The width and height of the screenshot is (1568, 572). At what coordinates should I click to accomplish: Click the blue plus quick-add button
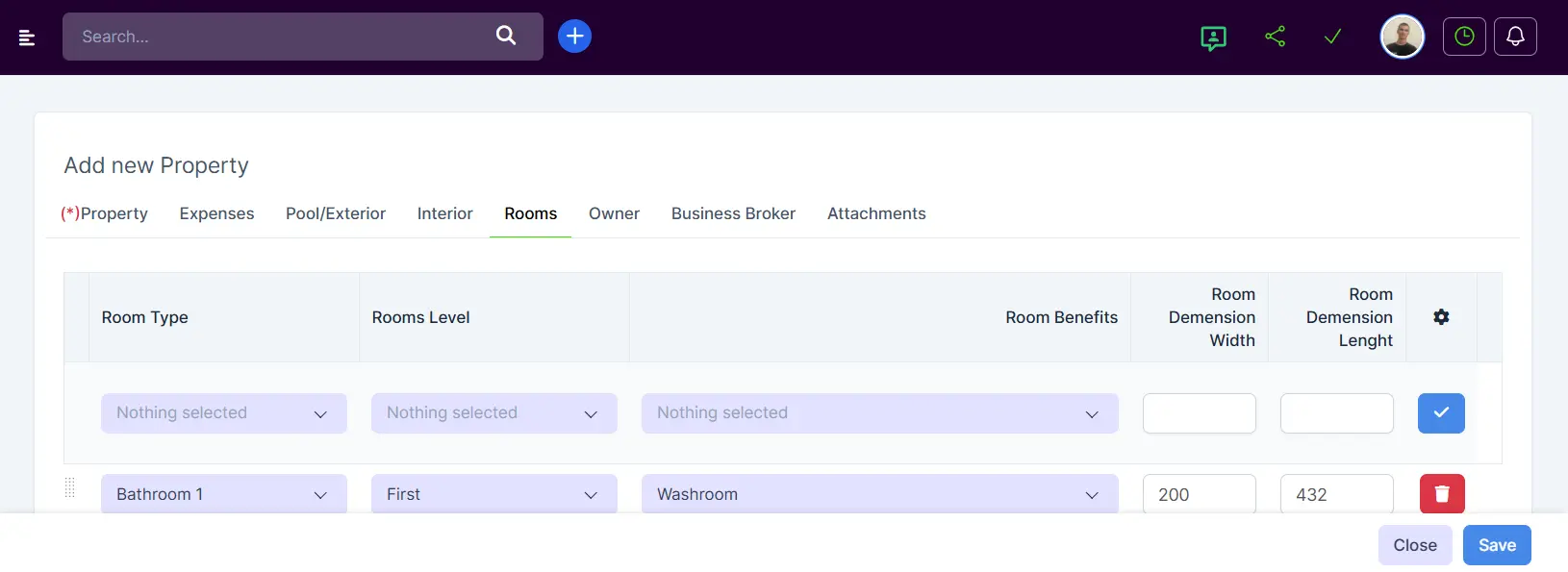[x=574, y=37]
